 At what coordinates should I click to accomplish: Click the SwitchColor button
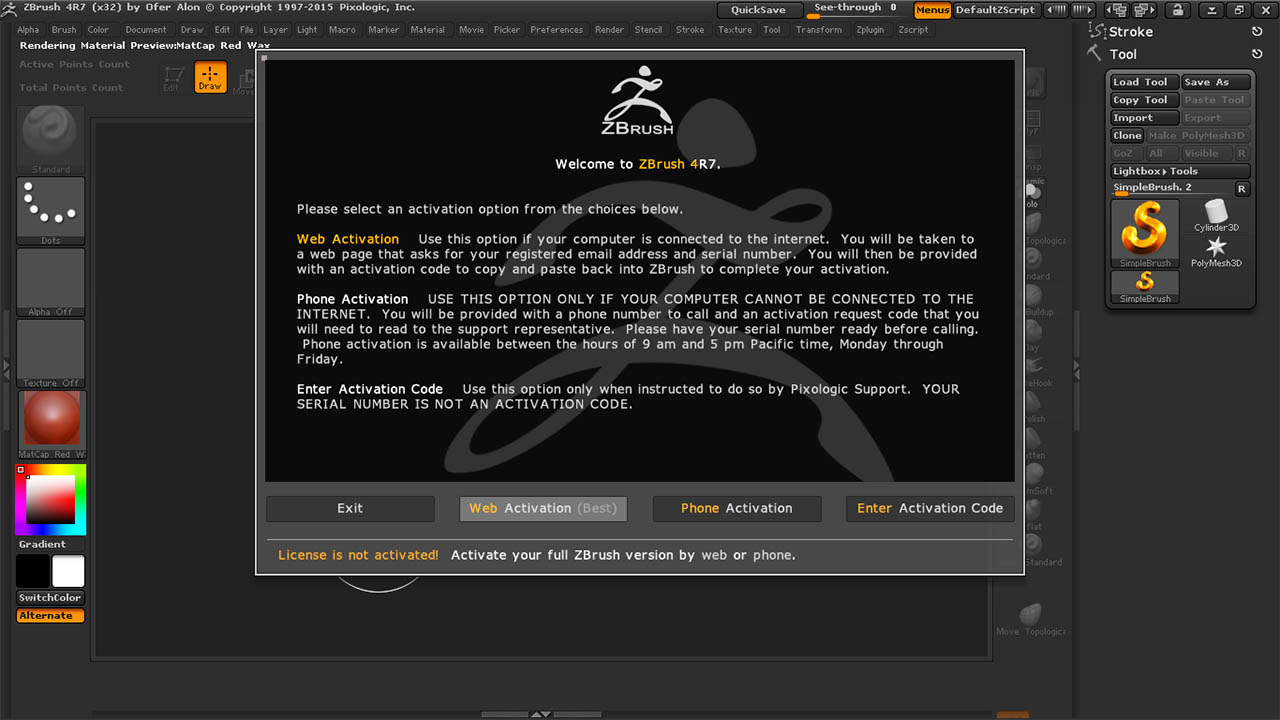[x=50, y=598]
